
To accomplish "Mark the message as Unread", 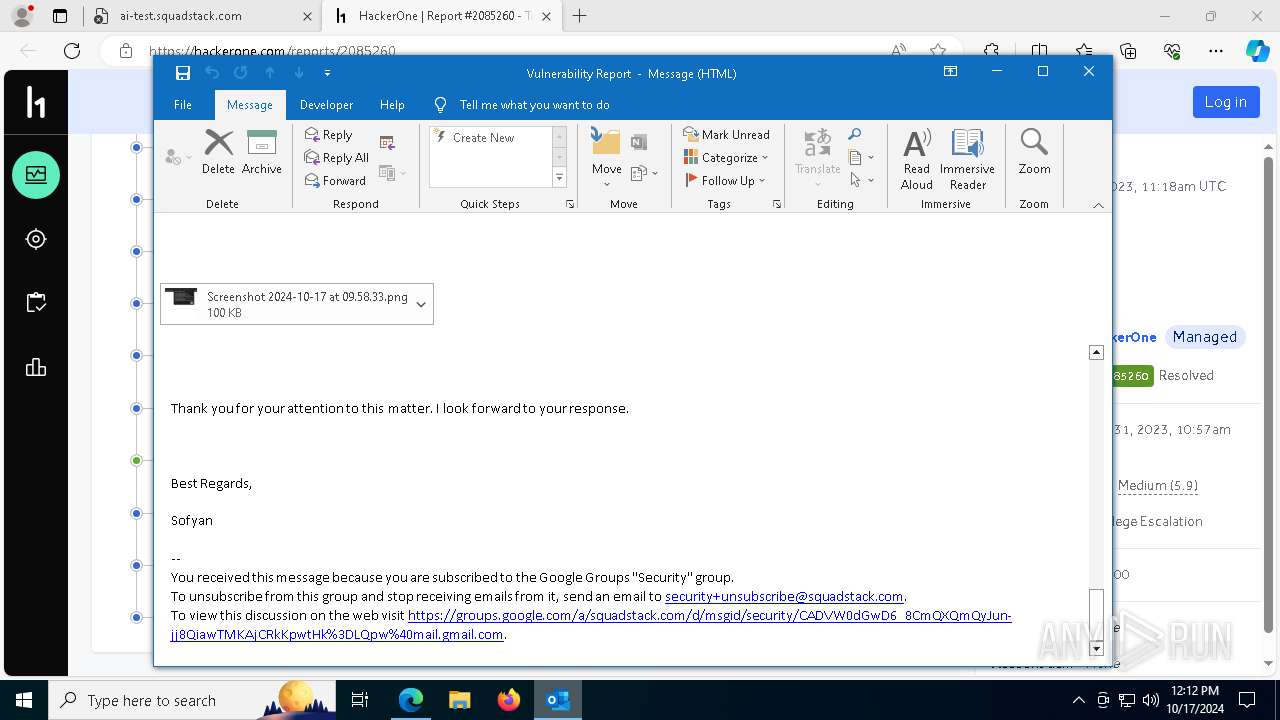I will tap(726, 135).
